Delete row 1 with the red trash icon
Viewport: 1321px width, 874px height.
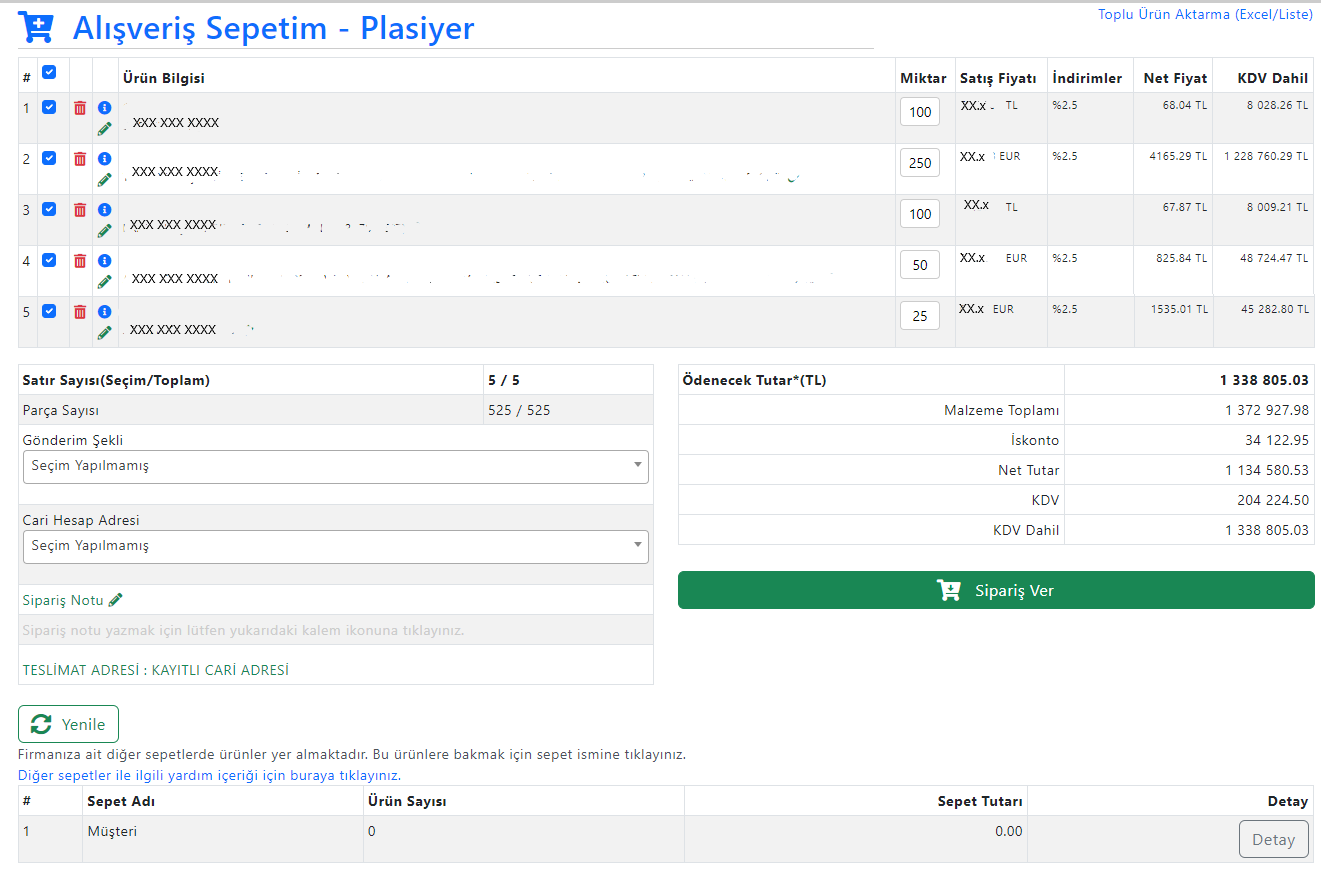80,108
